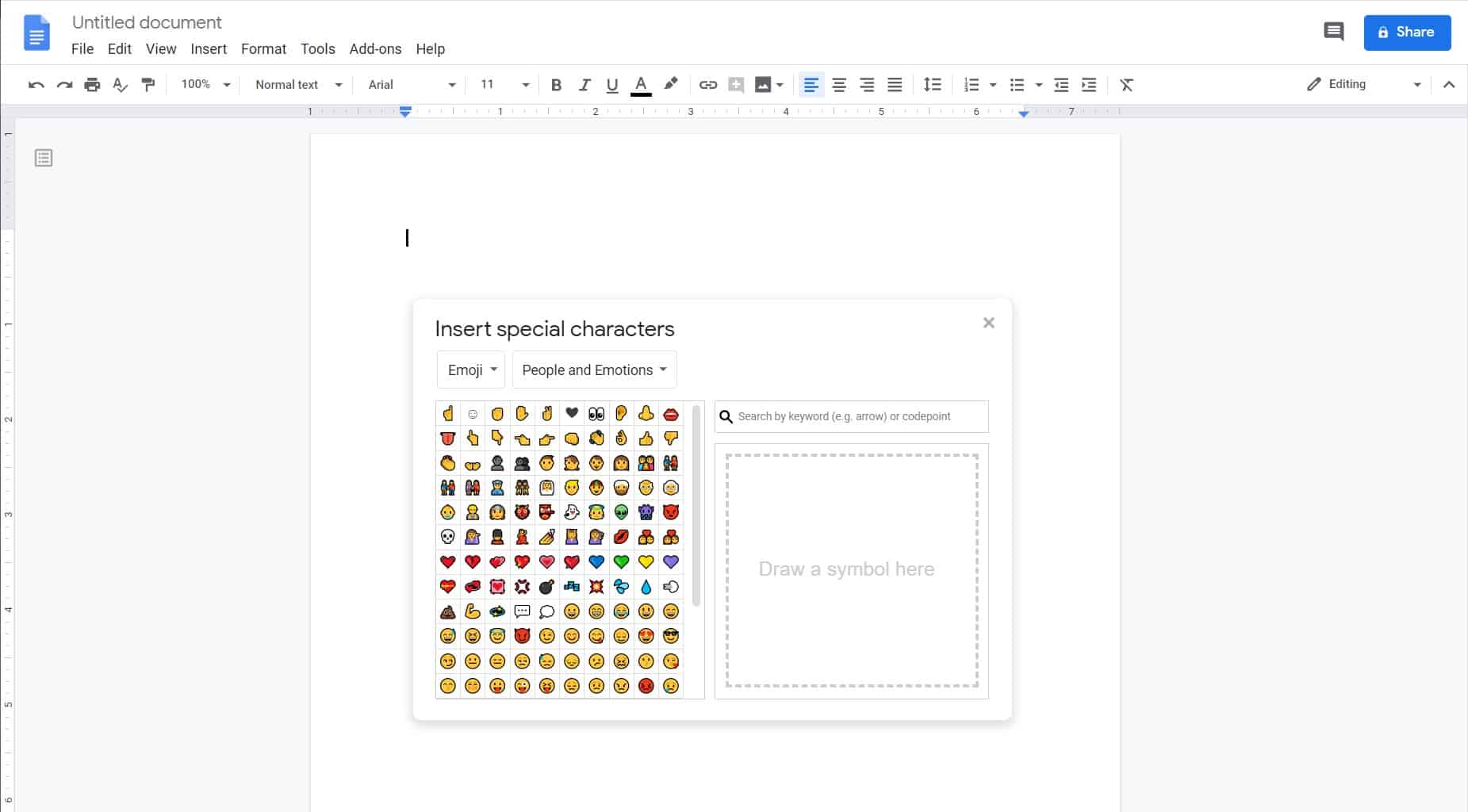Toggle italic formatting

click(585, 85)
